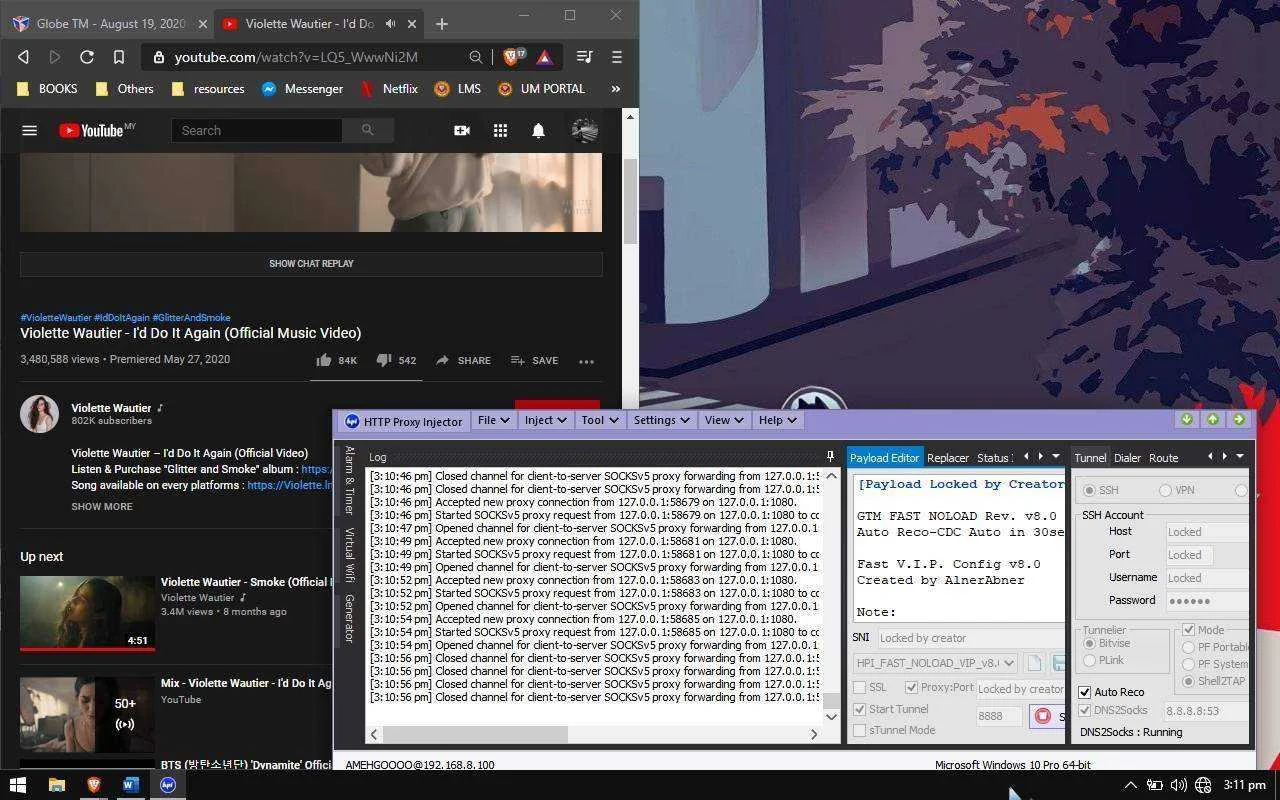The width and height of the screenshot is (1280, 800).
Task: Open the YouTube create video camera icon
Action: coord(462,130)
